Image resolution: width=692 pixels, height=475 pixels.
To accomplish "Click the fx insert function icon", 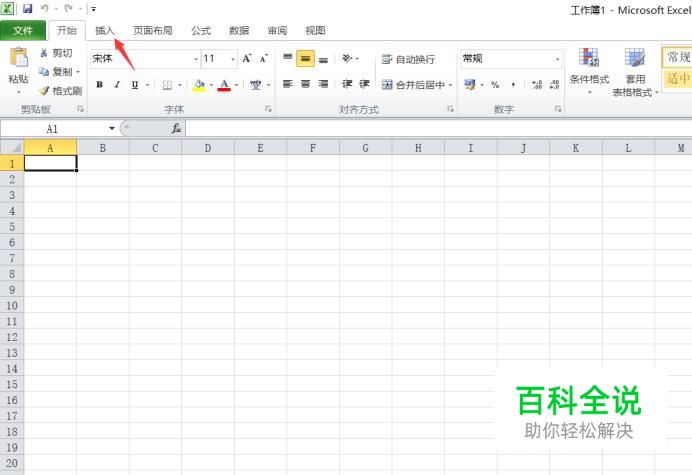I will pos(177,128).
